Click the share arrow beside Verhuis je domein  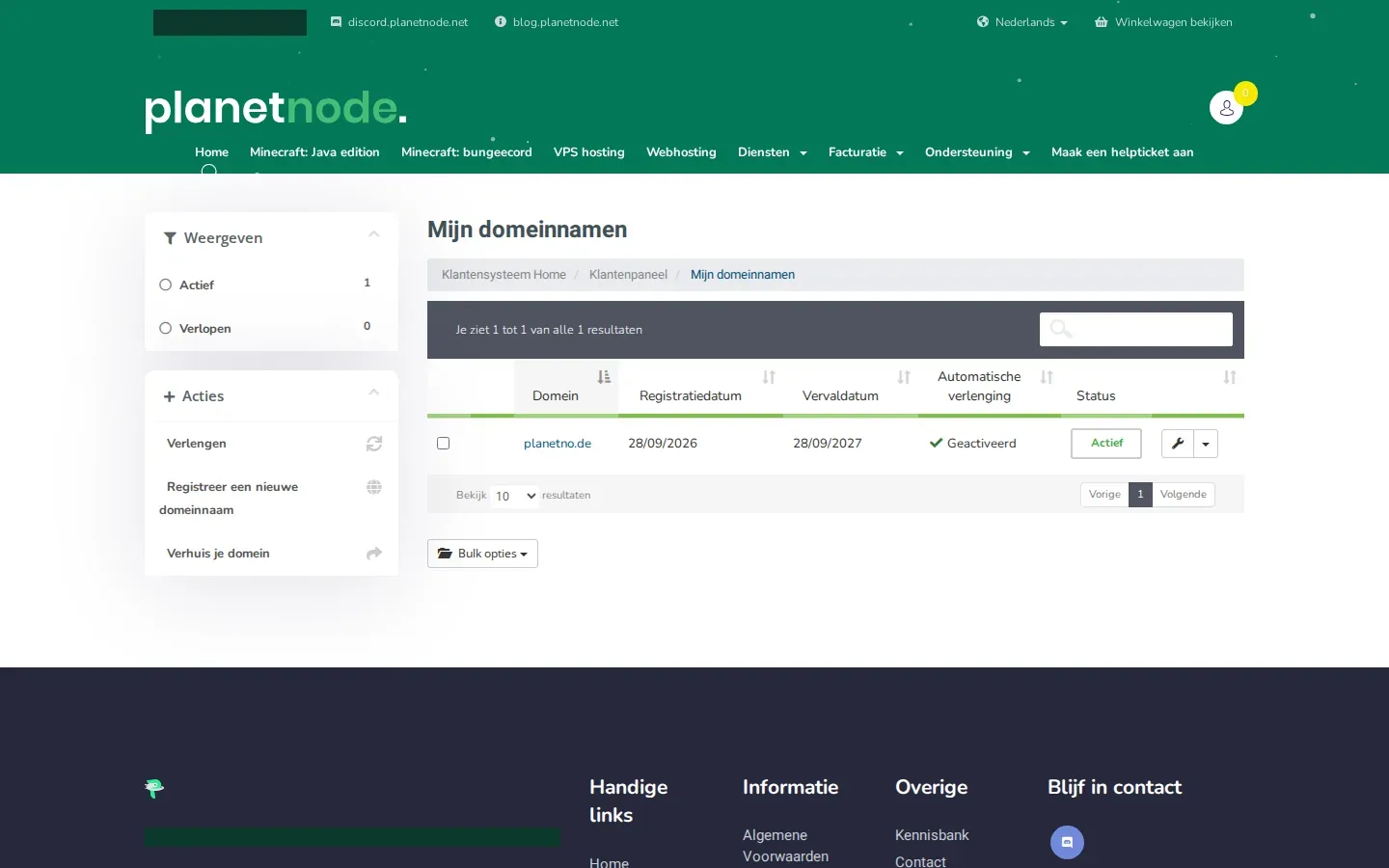pyautogui.click(x=374, y=554)
